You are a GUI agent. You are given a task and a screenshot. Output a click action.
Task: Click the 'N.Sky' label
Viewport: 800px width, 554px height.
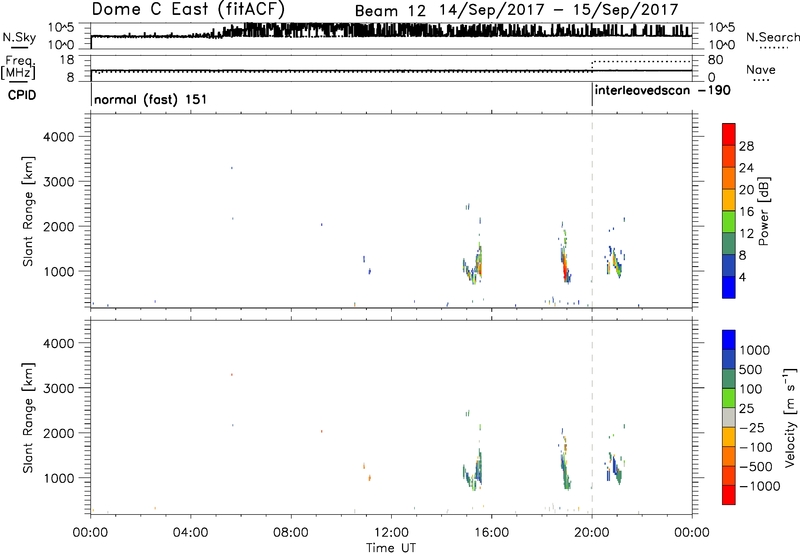(x=19, y=38)
